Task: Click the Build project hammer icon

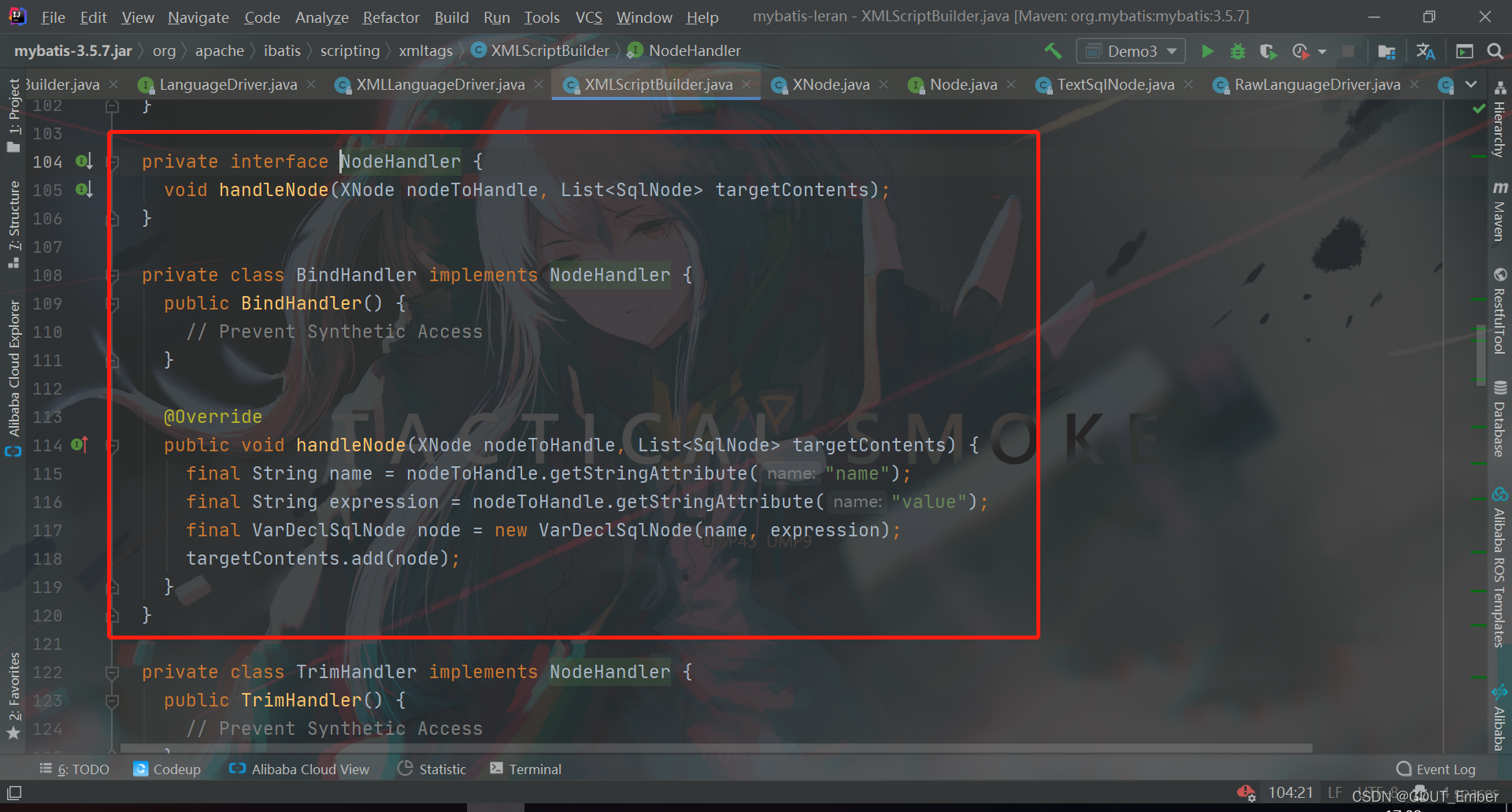Action: [x=1053, y=51]
